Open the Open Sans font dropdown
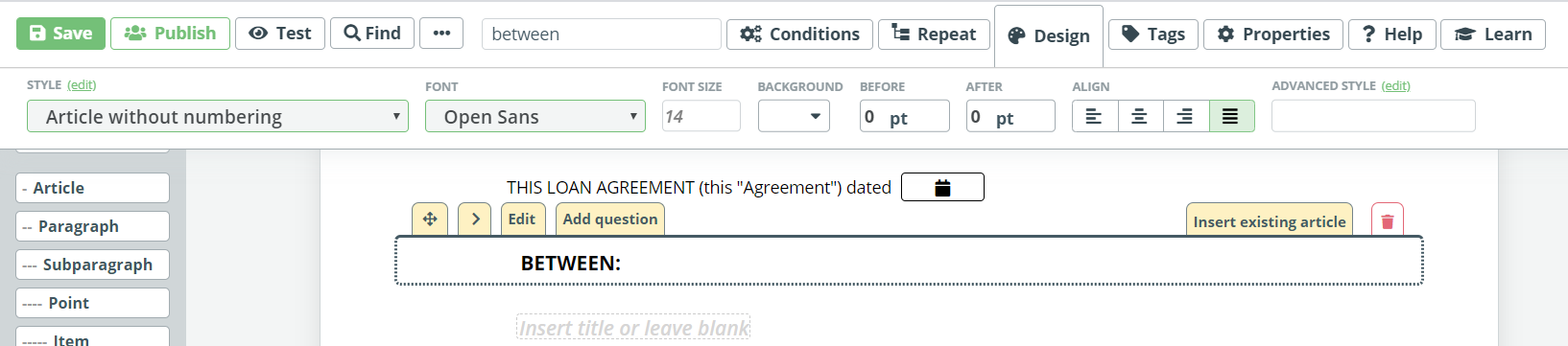Screen dimensions: 1568x346 click(x=535, y=117)
